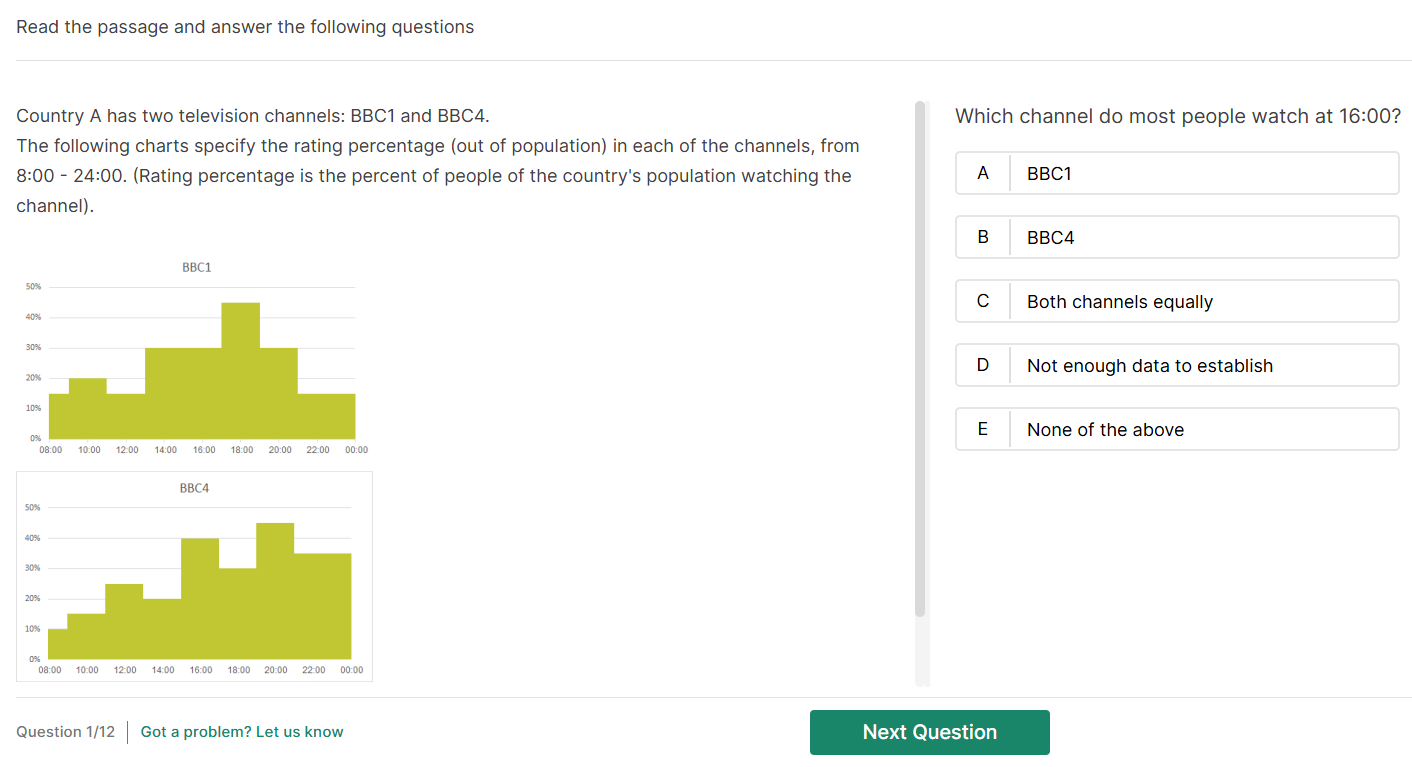Click the tallest bar in the BBC4 chart
The width and height of the screenshot is (1412, 767).
click(275, 590)
